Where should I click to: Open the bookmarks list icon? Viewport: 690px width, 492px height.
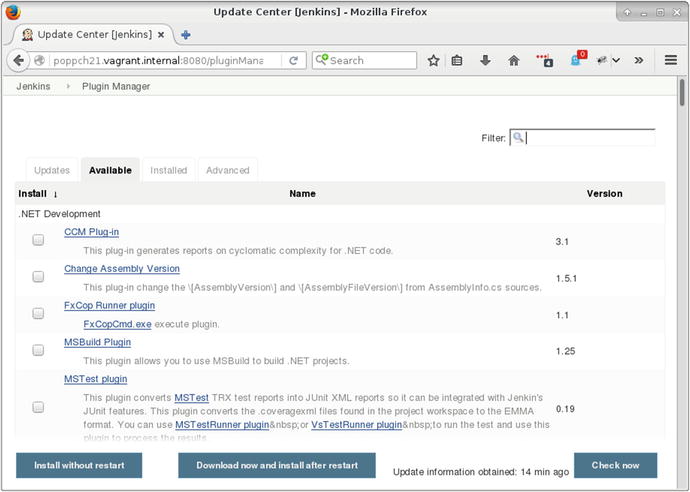click(x=457, y=60)
